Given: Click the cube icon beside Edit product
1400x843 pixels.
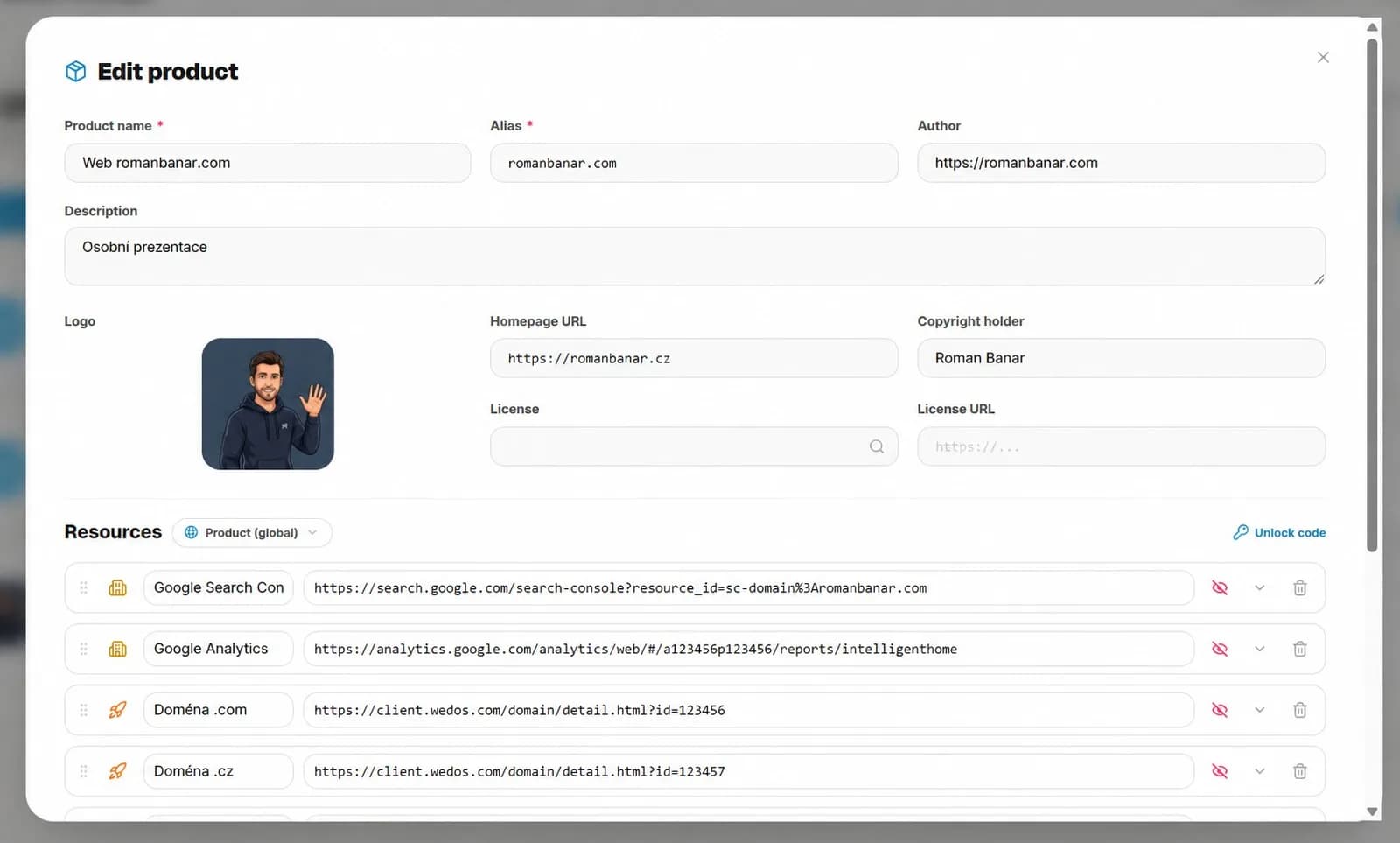Looking at the screenshot, I should coord(76,71).
